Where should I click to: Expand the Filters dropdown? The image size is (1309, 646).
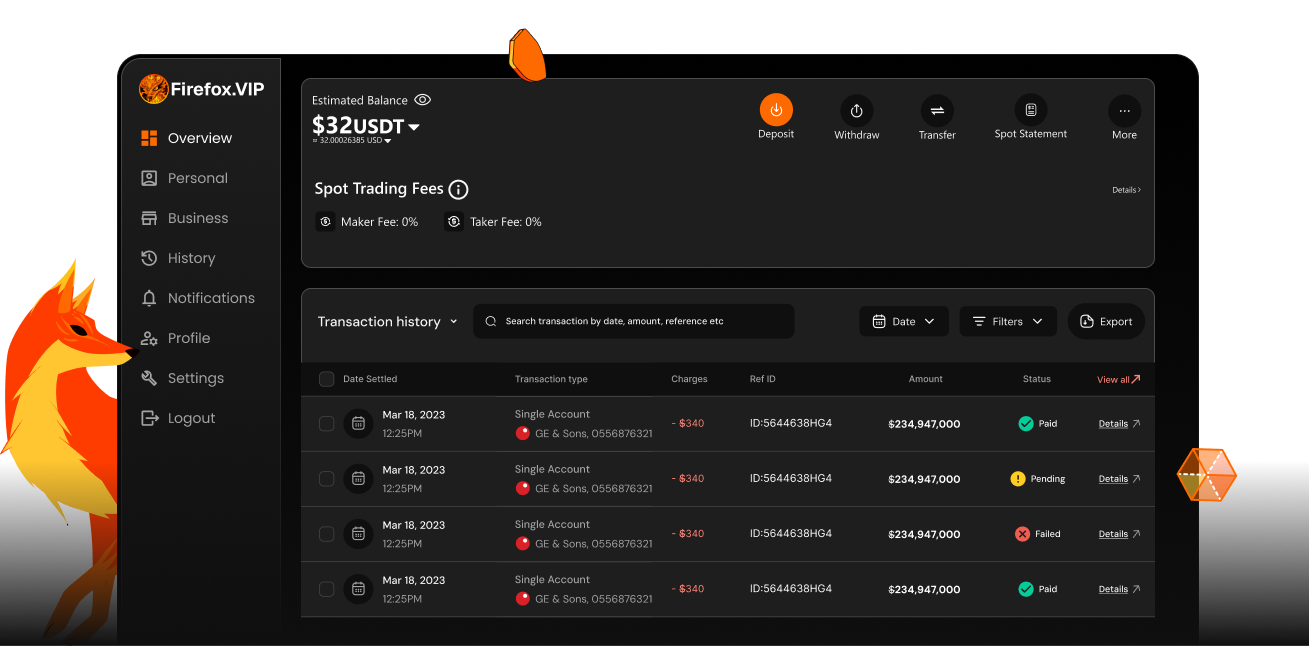point(1007,321)
